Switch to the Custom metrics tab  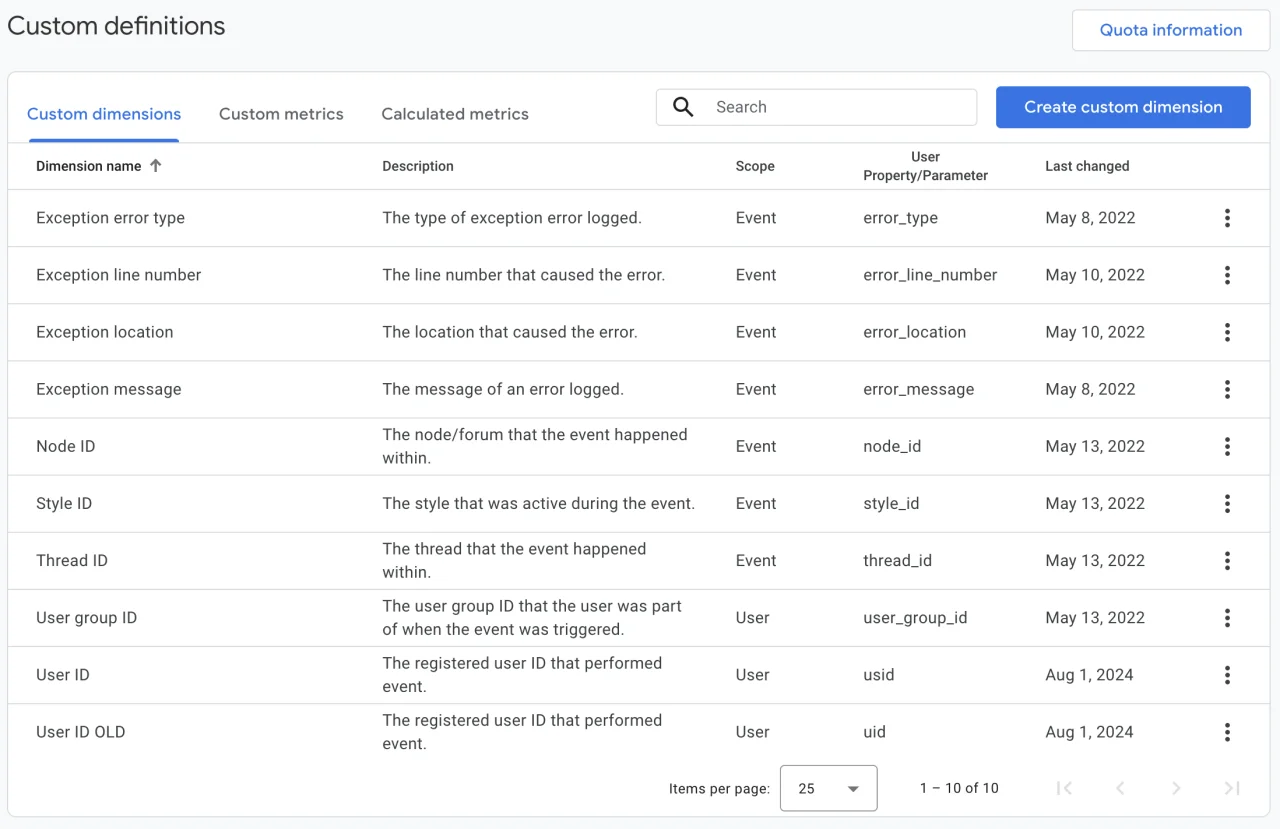(x=281, y=114)
